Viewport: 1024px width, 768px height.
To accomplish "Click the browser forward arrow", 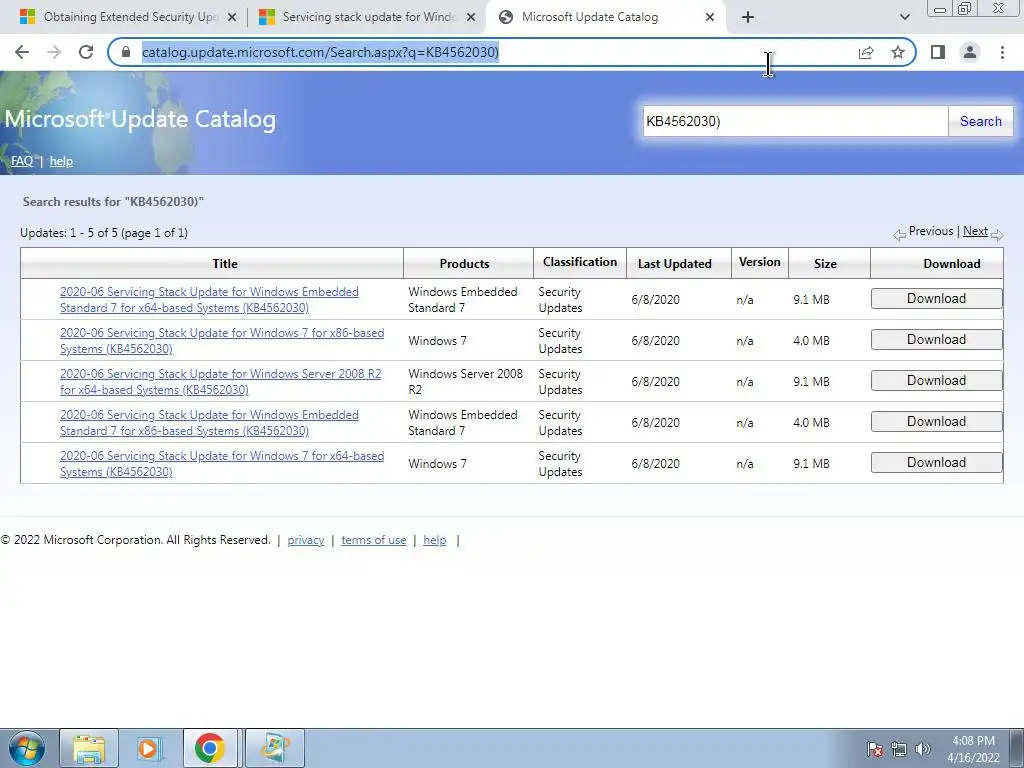I will coord(54,52).
